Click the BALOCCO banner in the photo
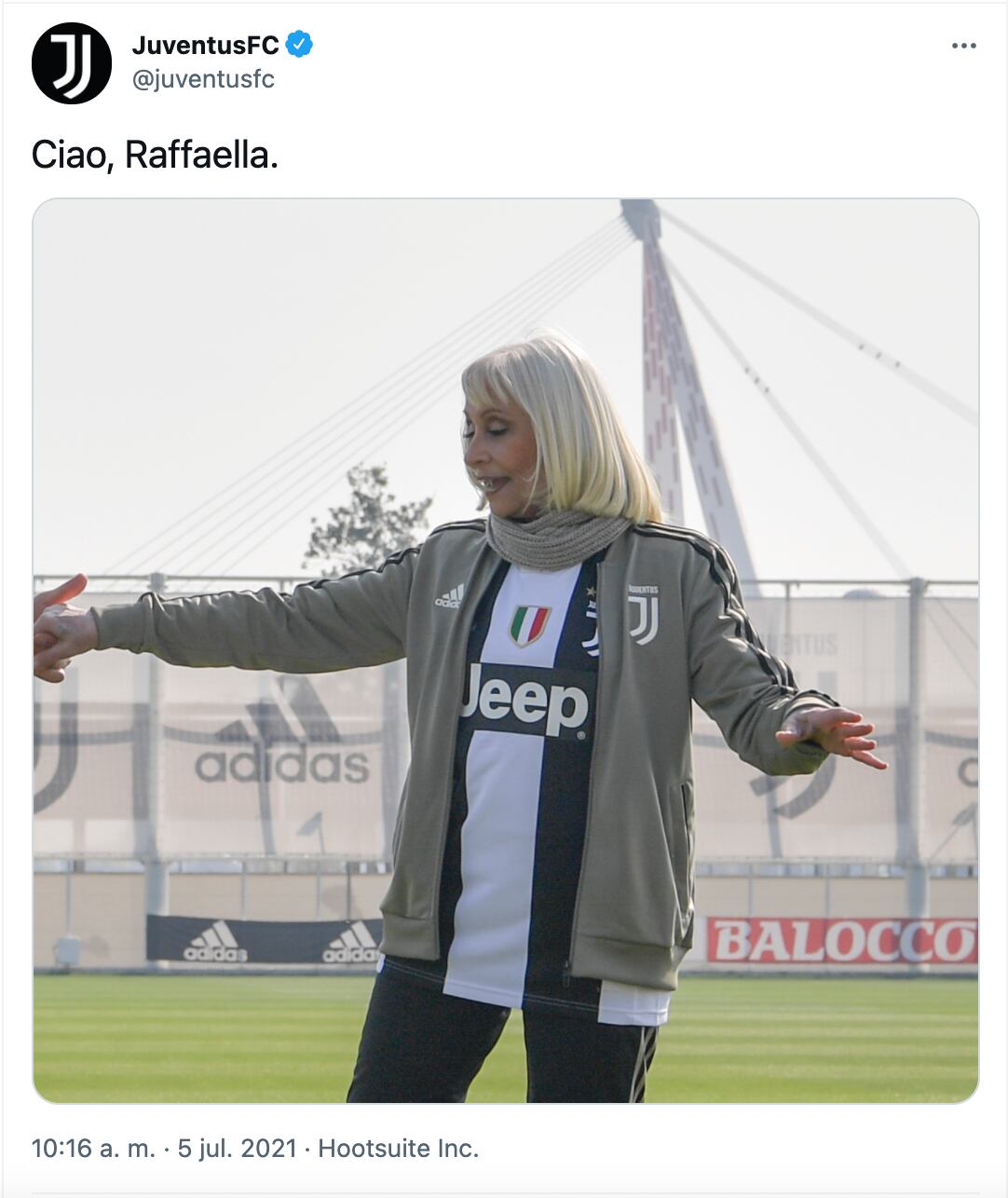The width and height of the screenshot is (1008, 1198). (842, 941)
